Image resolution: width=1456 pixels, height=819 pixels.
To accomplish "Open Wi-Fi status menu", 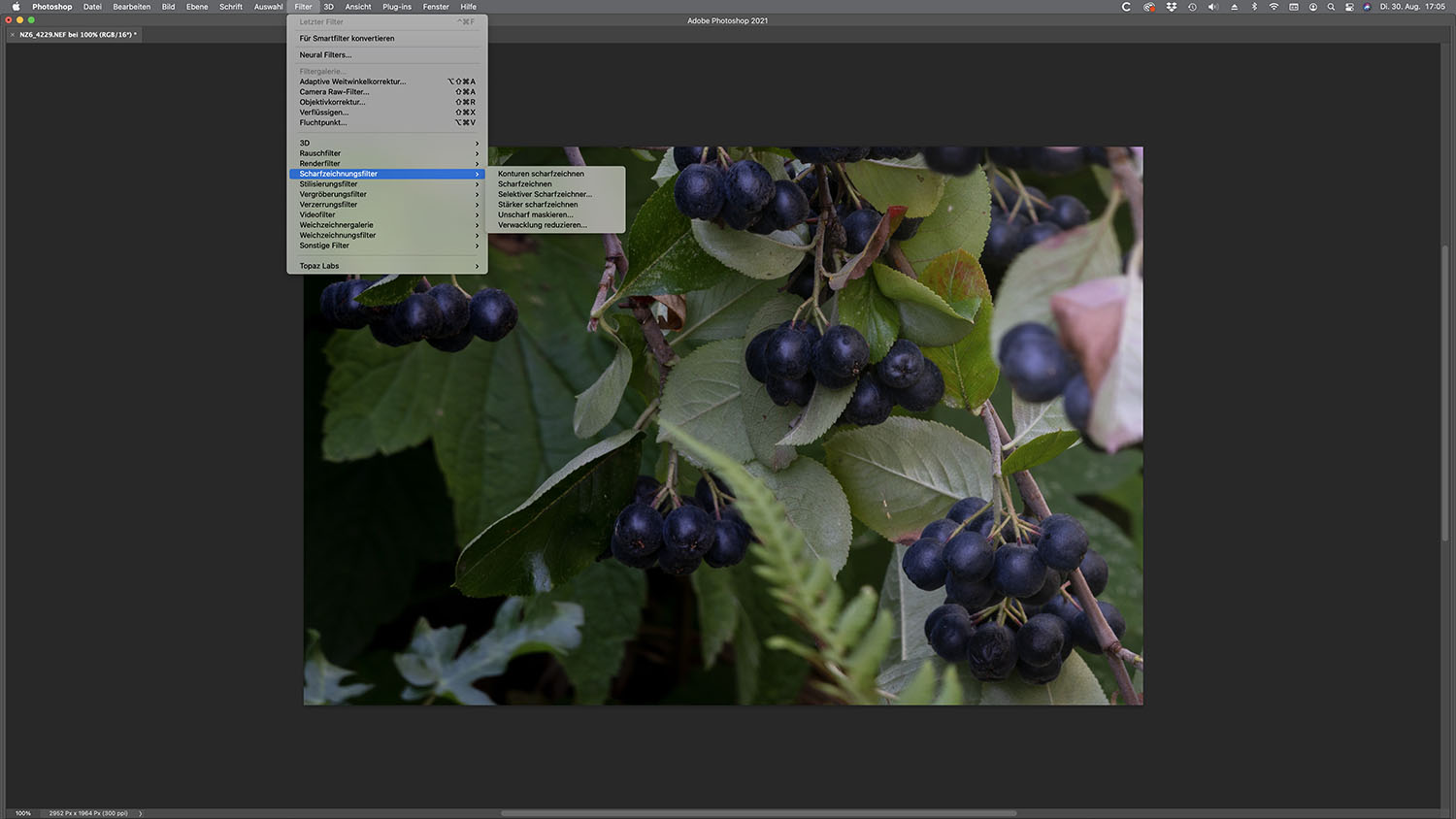I will click(x=1274, y=7).
